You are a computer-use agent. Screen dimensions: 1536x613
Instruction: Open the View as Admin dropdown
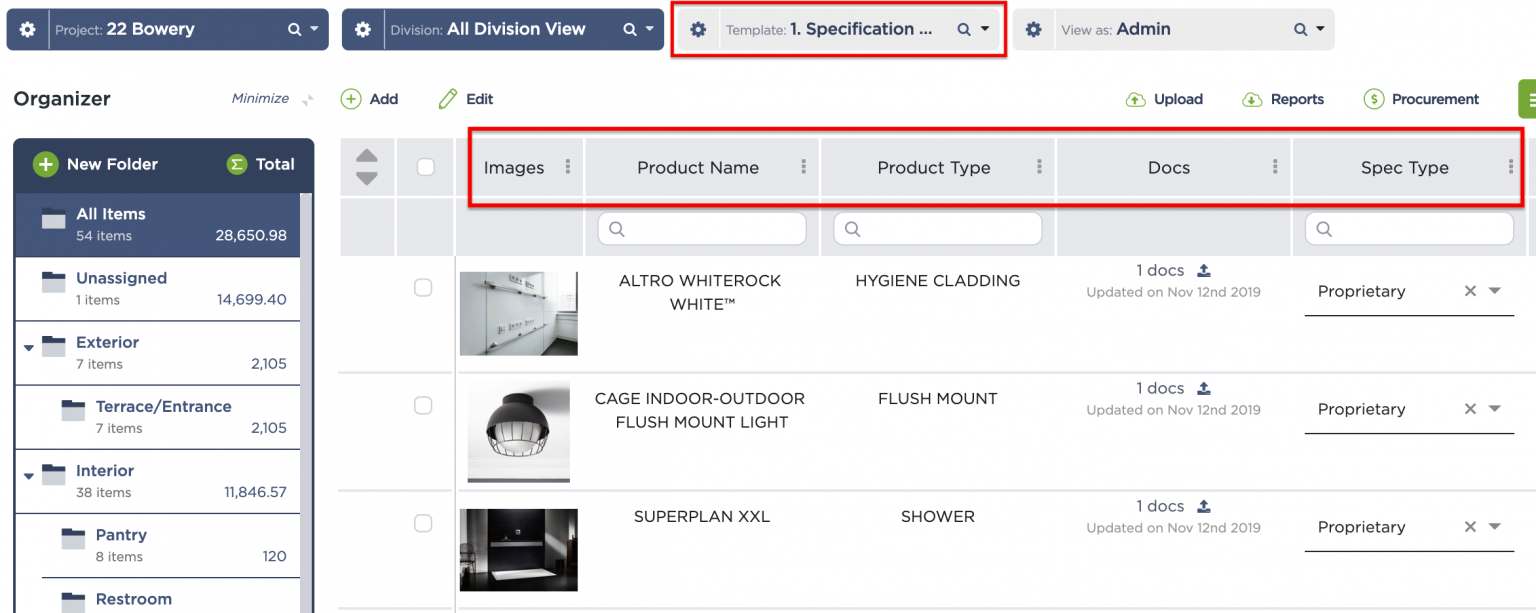[1319, 29]
